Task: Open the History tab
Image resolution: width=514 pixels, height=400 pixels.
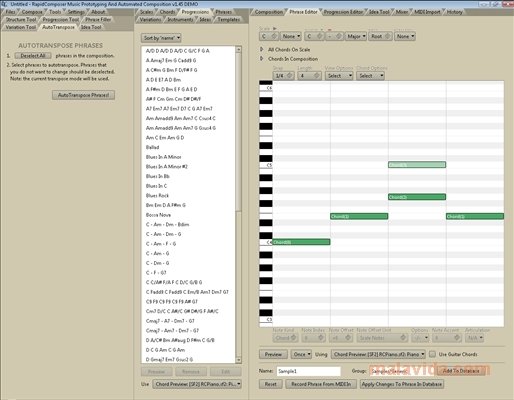Action: (455, 12)
